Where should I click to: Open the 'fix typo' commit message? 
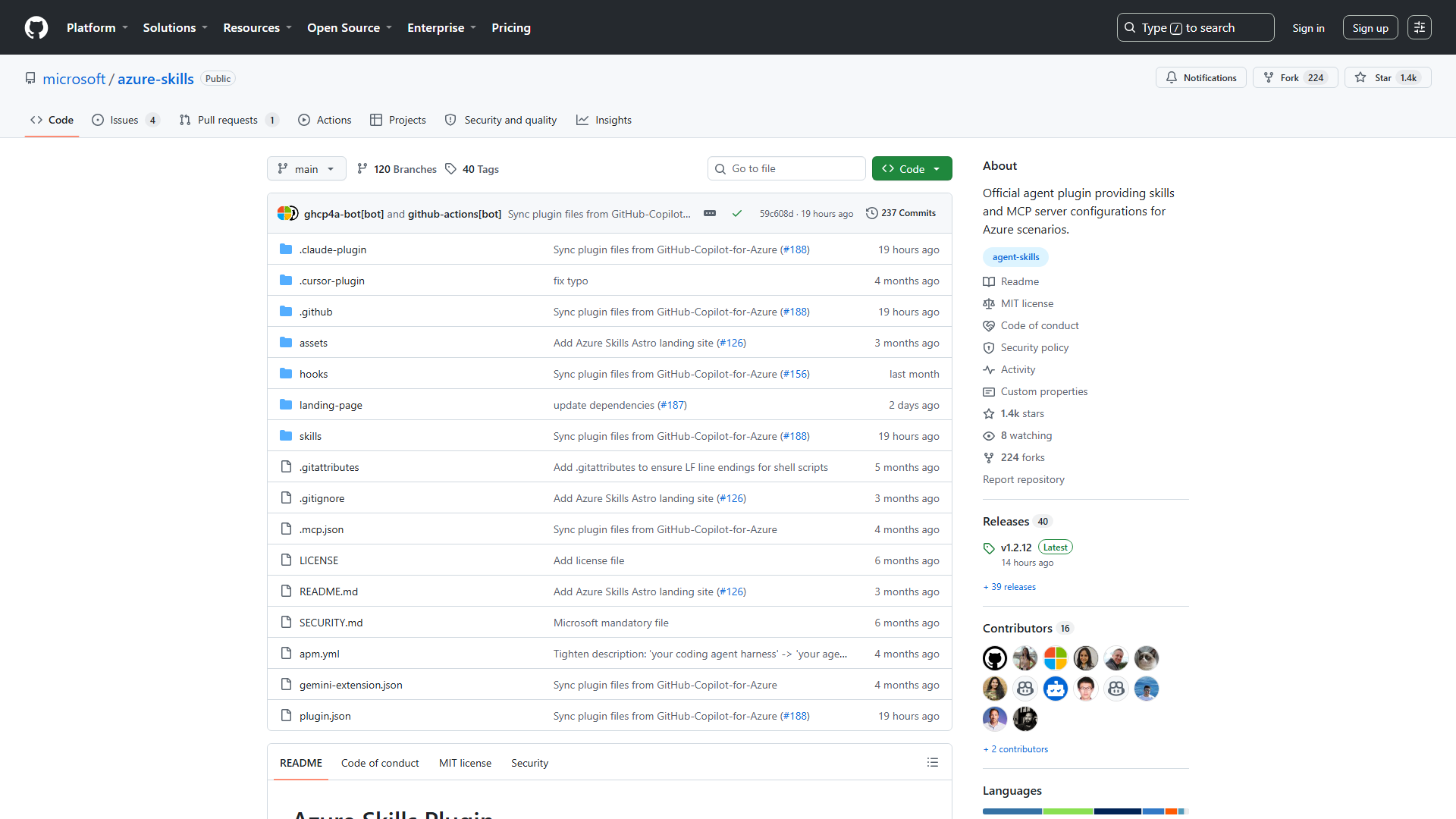570,281
